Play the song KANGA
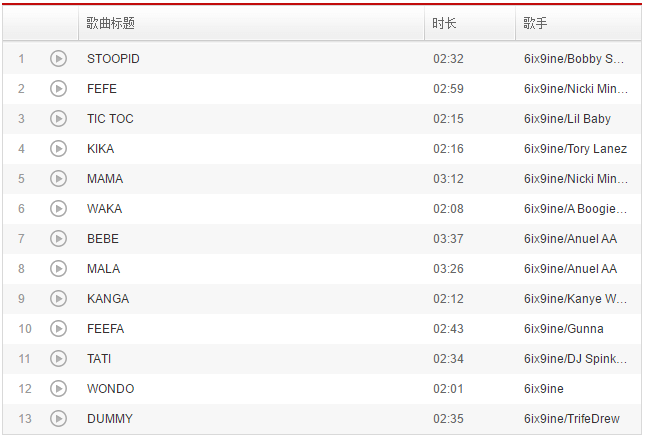The image size is (645, 437). tap(58, 299)
